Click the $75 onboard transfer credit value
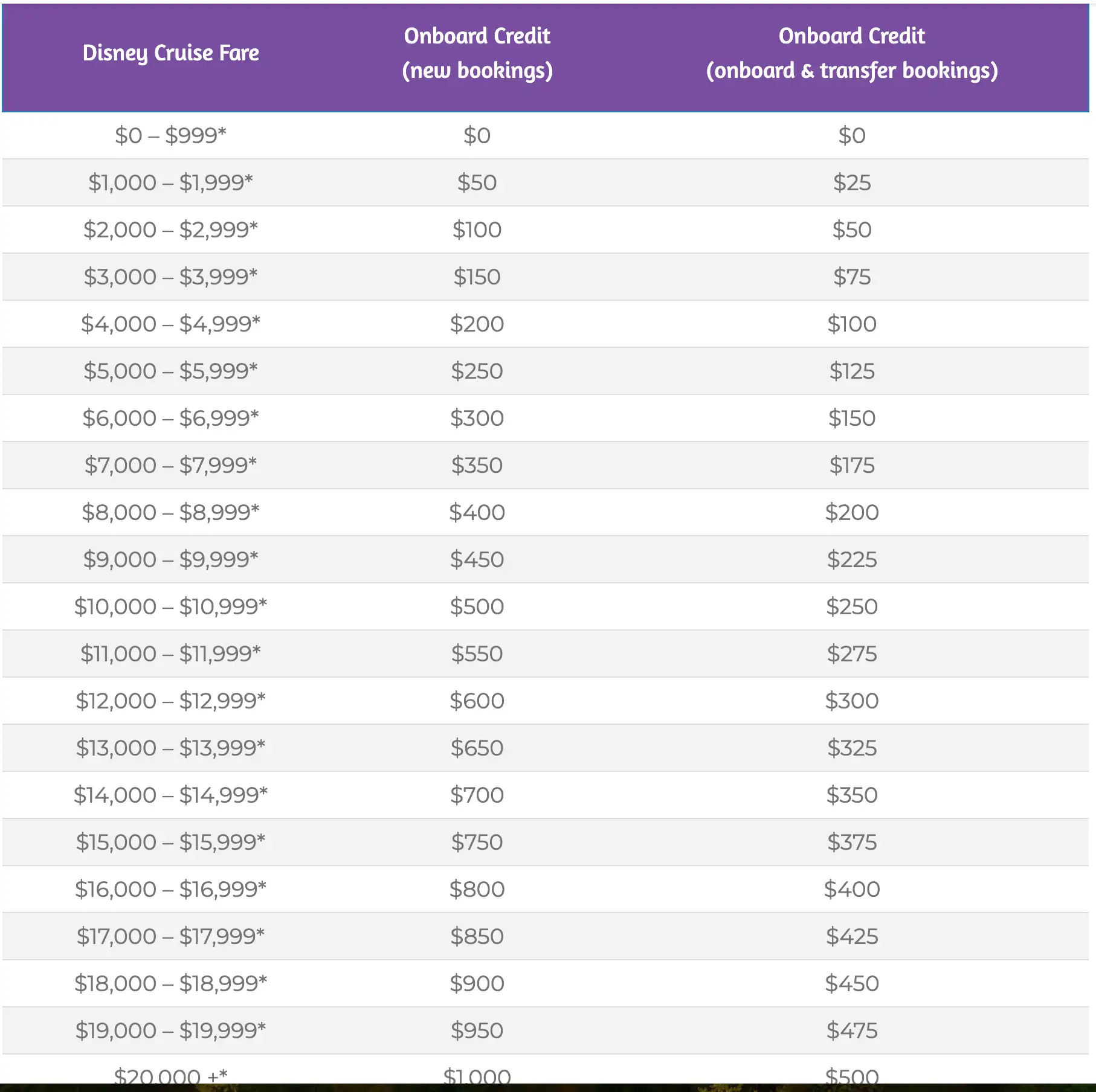 click(x=851, y=277)
